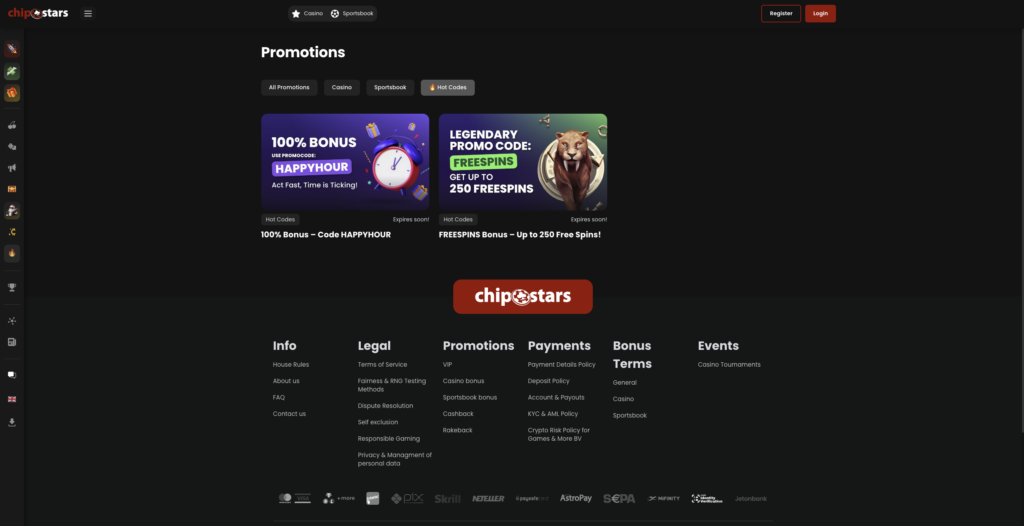Open the FREESPINS promo code banner
Screen dimensions: 1024x526
523,161
